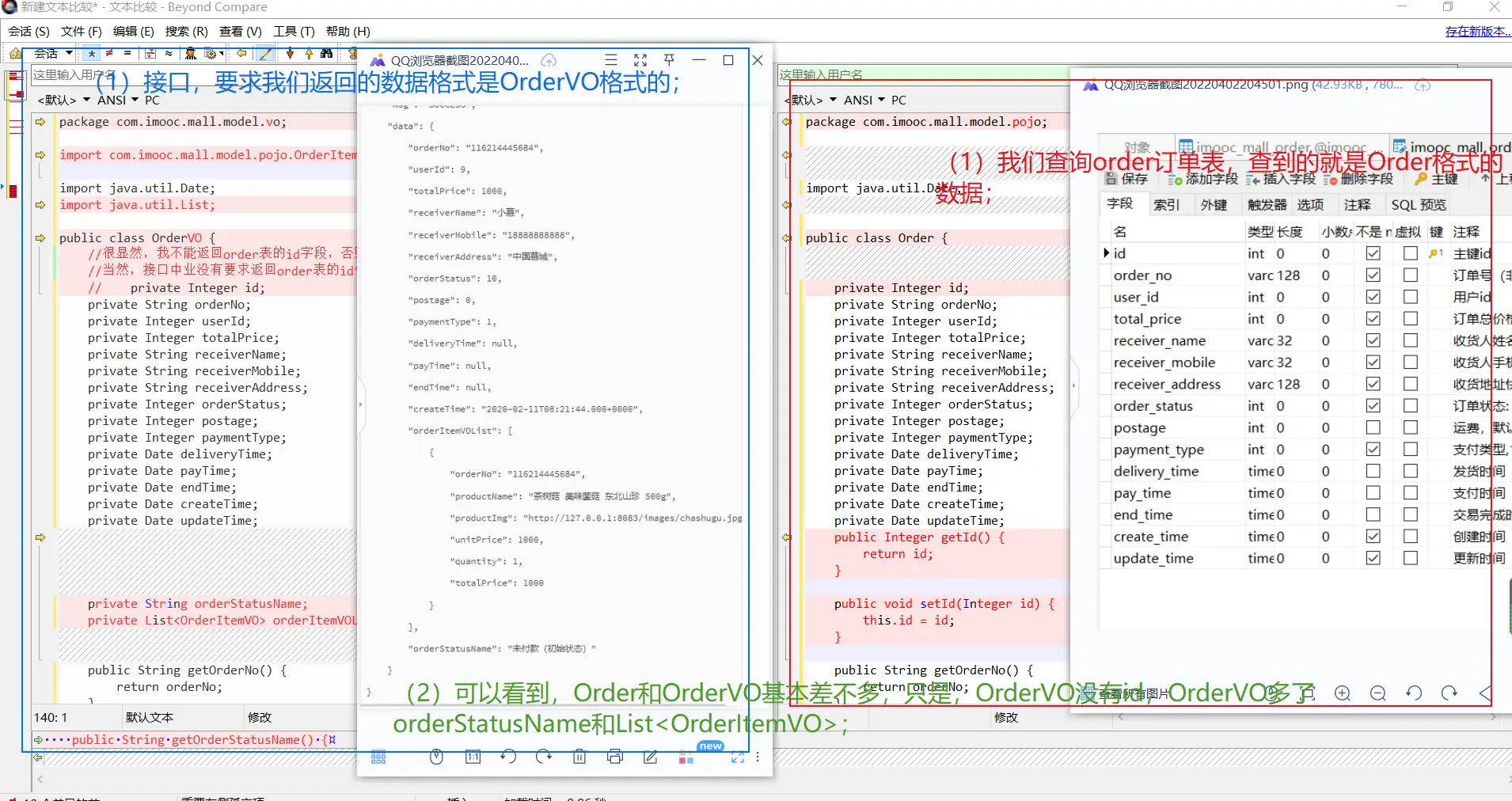1512x801 pixels.
Task: Open the 搜索 (R) menu
Action: click(186, 32)
